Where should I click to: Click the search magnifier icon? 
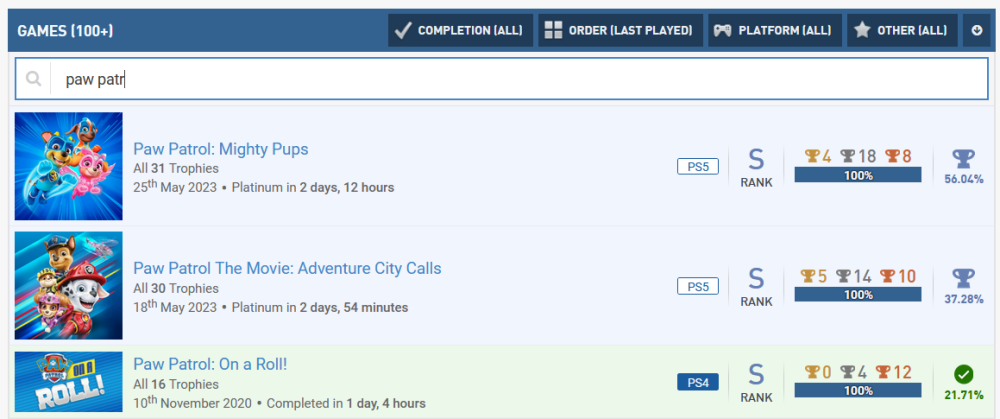coord(34,79)
